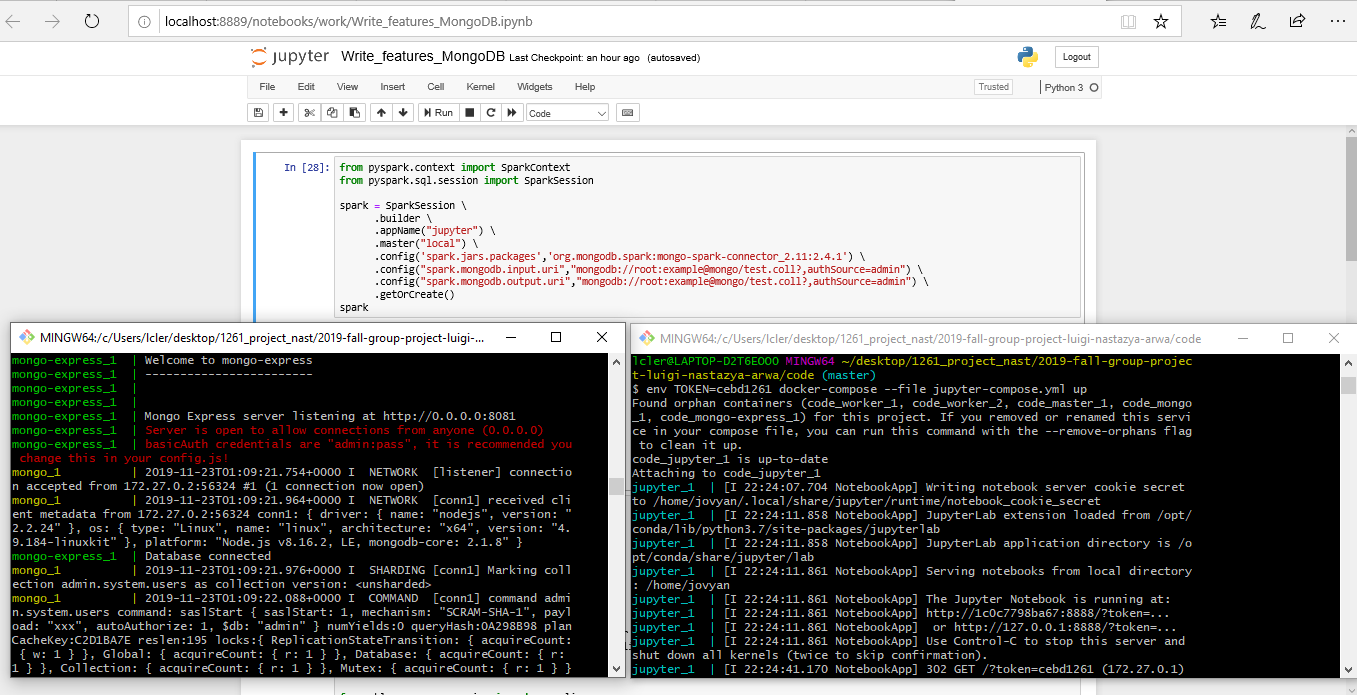Open the View menu
Image resolution: width=1357 pixels, height=695 pixels.
[347, 87]
